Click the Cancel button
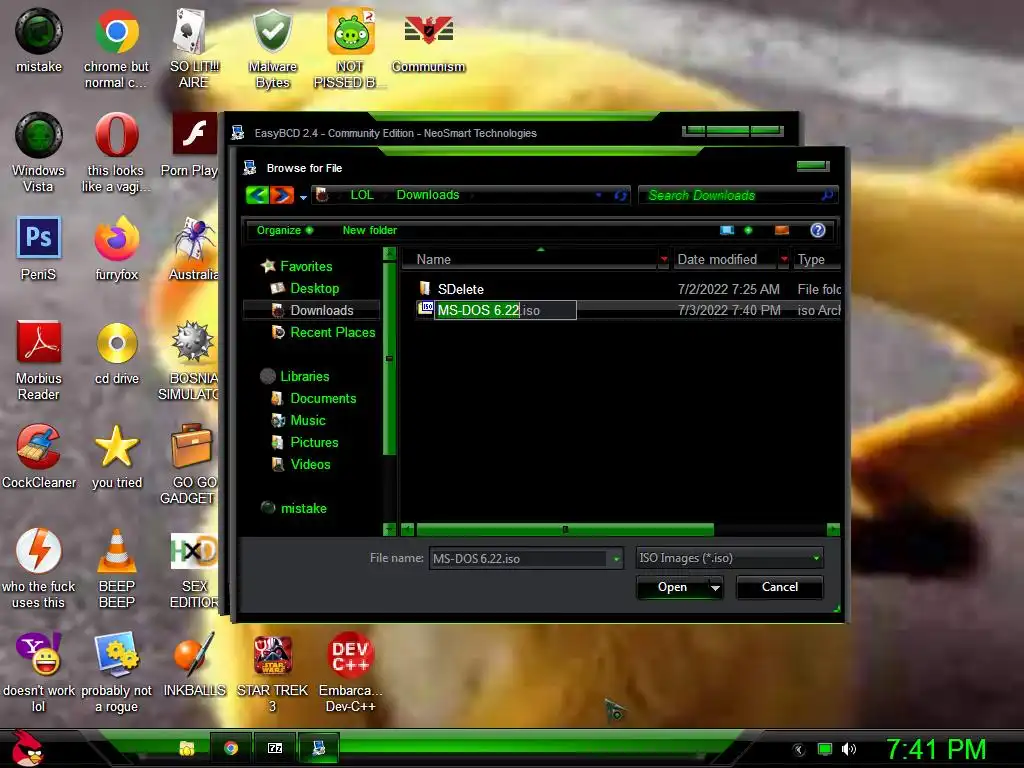Viewport: 1024px width, 768px height. click(x=780, y=587)
